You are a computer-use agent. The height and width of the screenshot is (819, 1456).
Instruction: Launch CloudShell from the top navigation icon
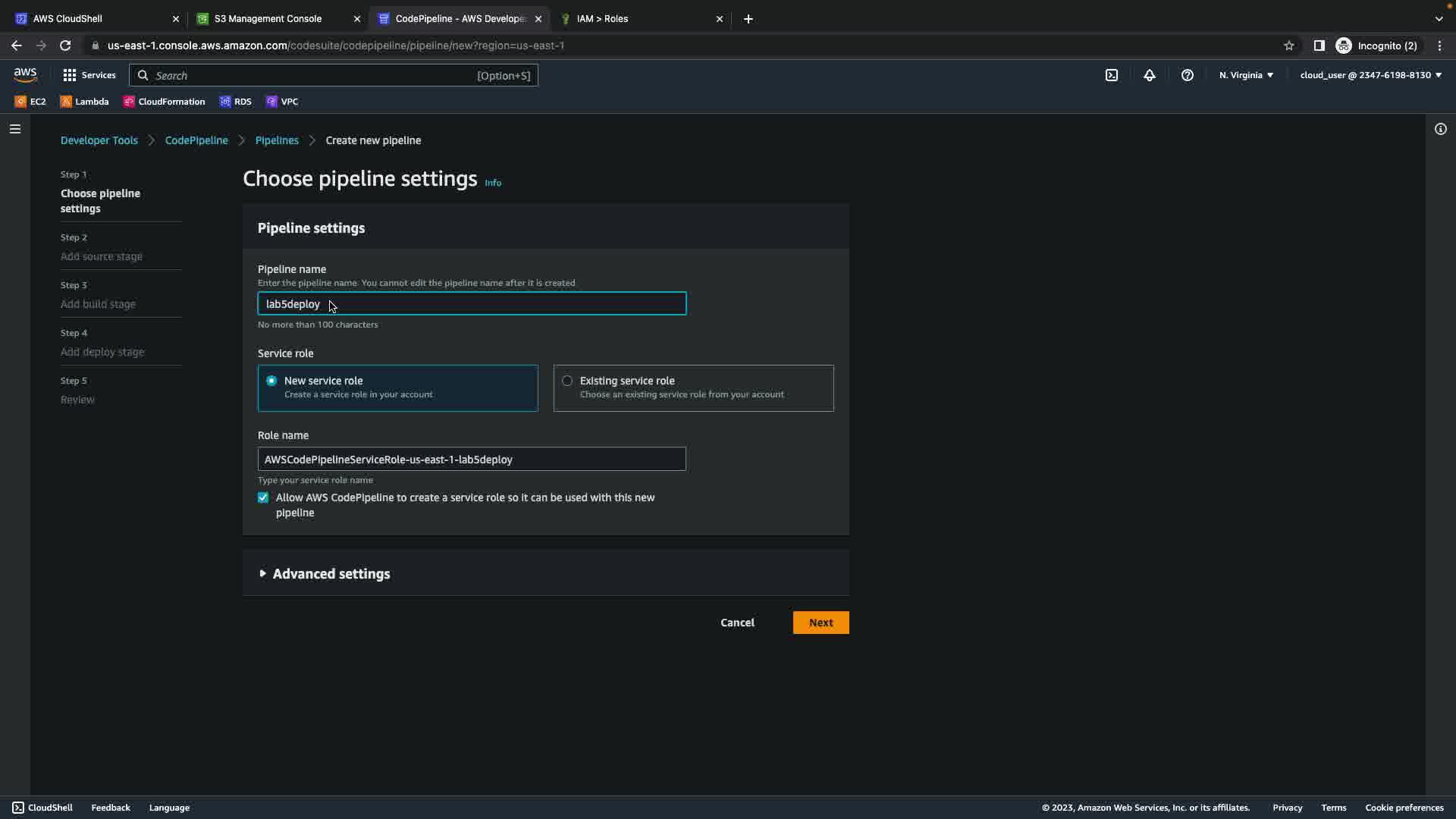[x=1111, y=75]
